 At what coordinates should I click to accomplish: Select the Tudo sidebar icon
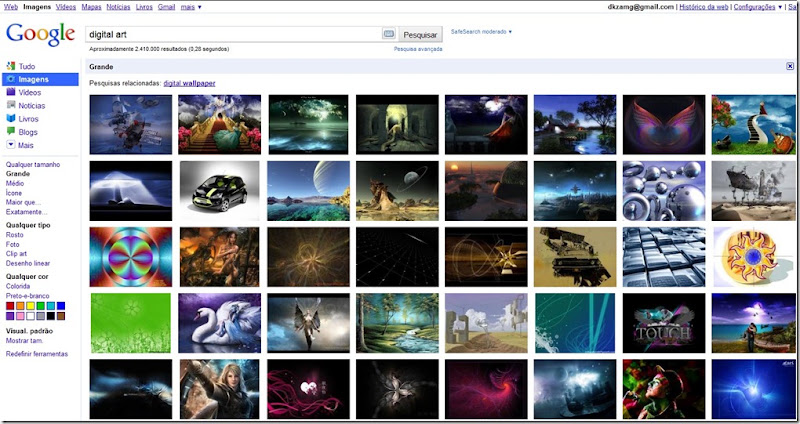pyautogui.click(x=11, y=66)
